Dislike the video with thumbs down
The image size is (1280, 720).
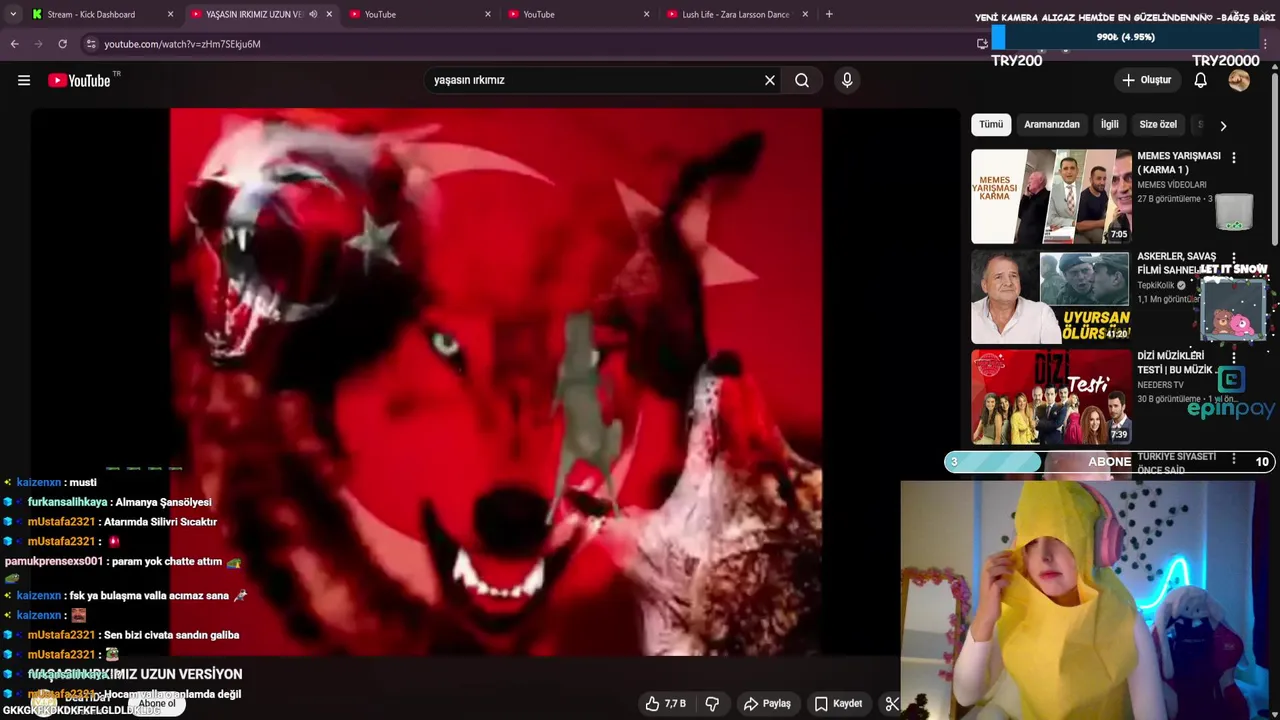coord(712,704)
